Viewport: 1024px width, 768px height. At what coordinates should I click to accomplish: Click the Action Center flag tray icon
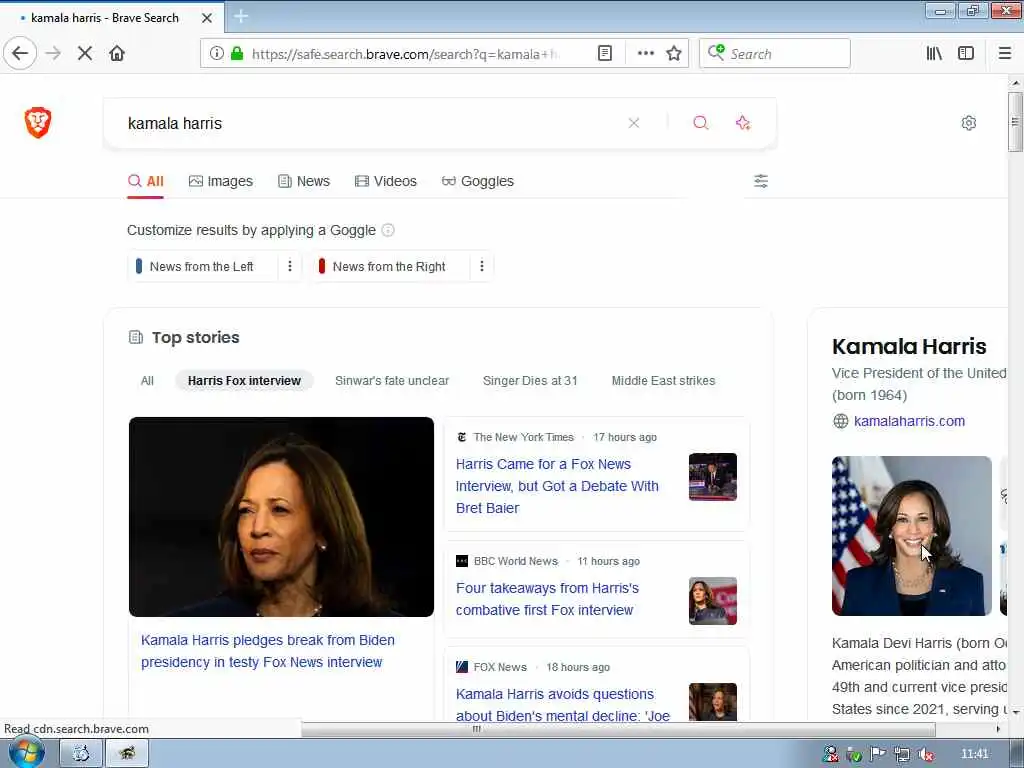(x=878, y=754)
